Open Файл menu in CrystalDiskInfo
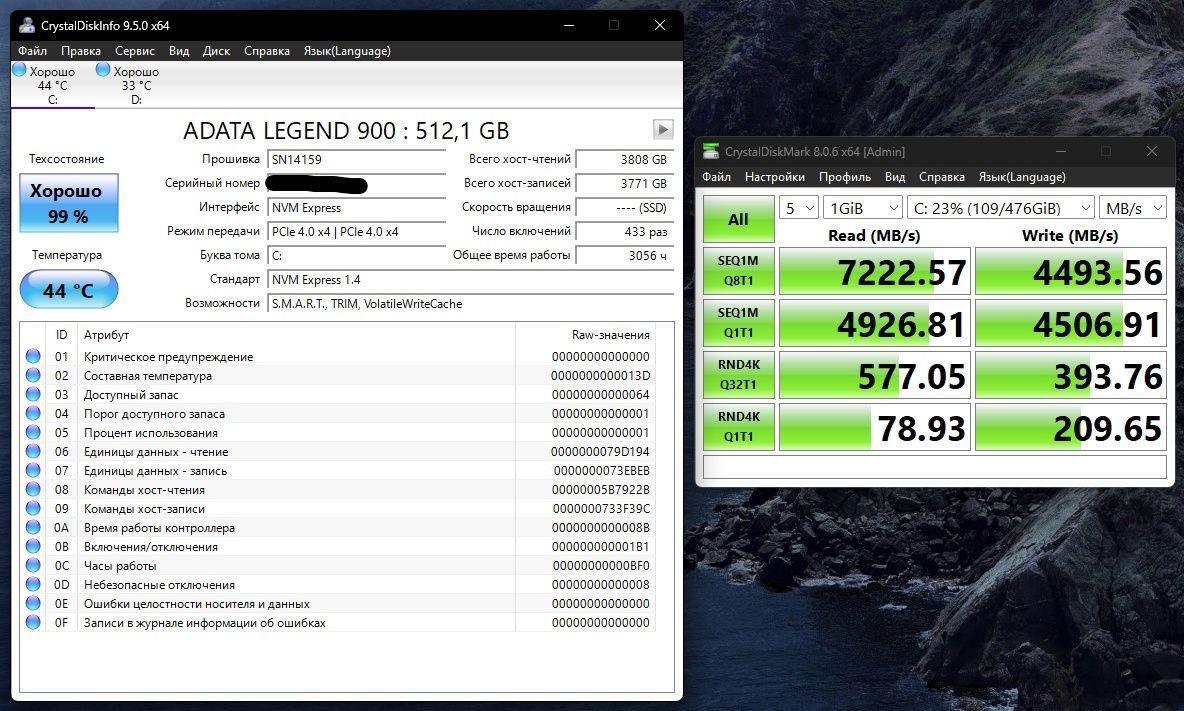Viewport: 1184px width, 711px height. [x=32, y=51]
